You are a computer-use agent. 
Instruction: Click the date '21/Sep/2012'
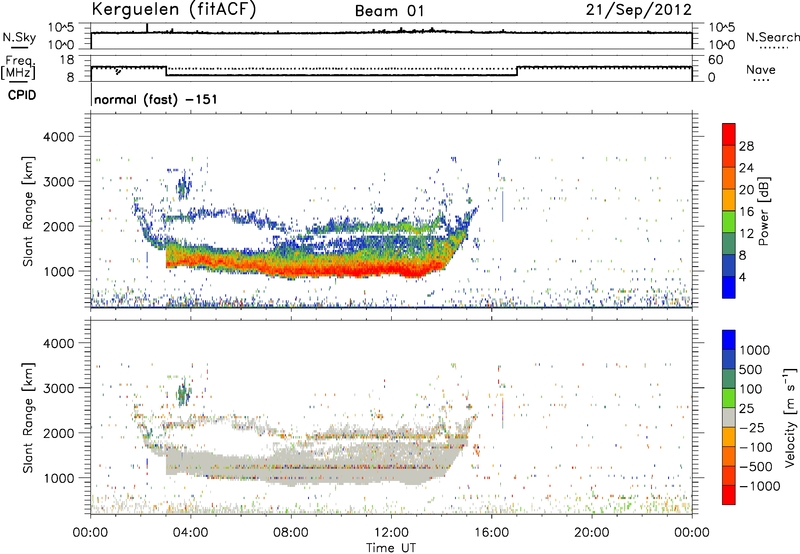pos(639,10)
